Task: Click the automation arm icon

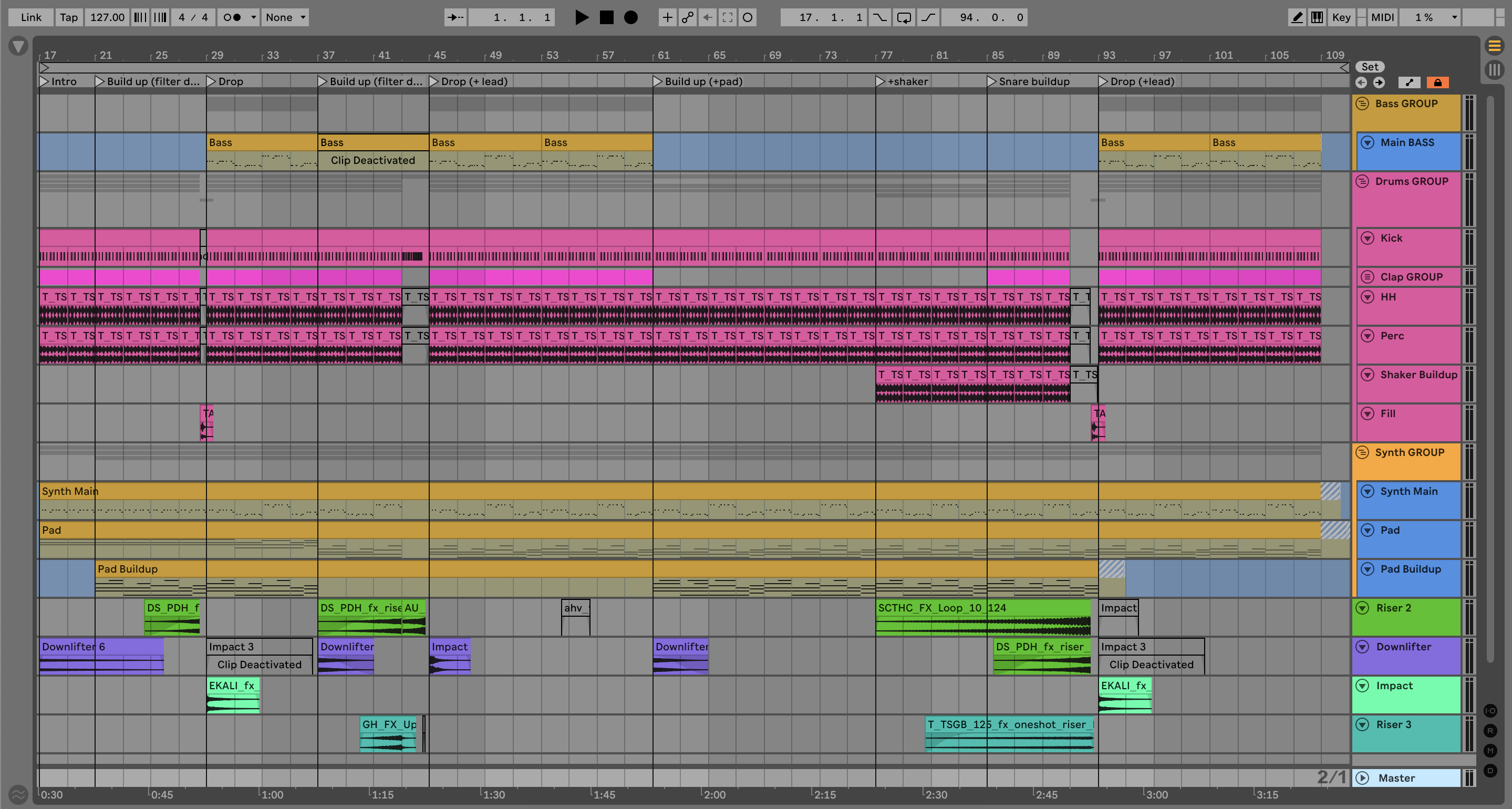Action: (687, 17)
